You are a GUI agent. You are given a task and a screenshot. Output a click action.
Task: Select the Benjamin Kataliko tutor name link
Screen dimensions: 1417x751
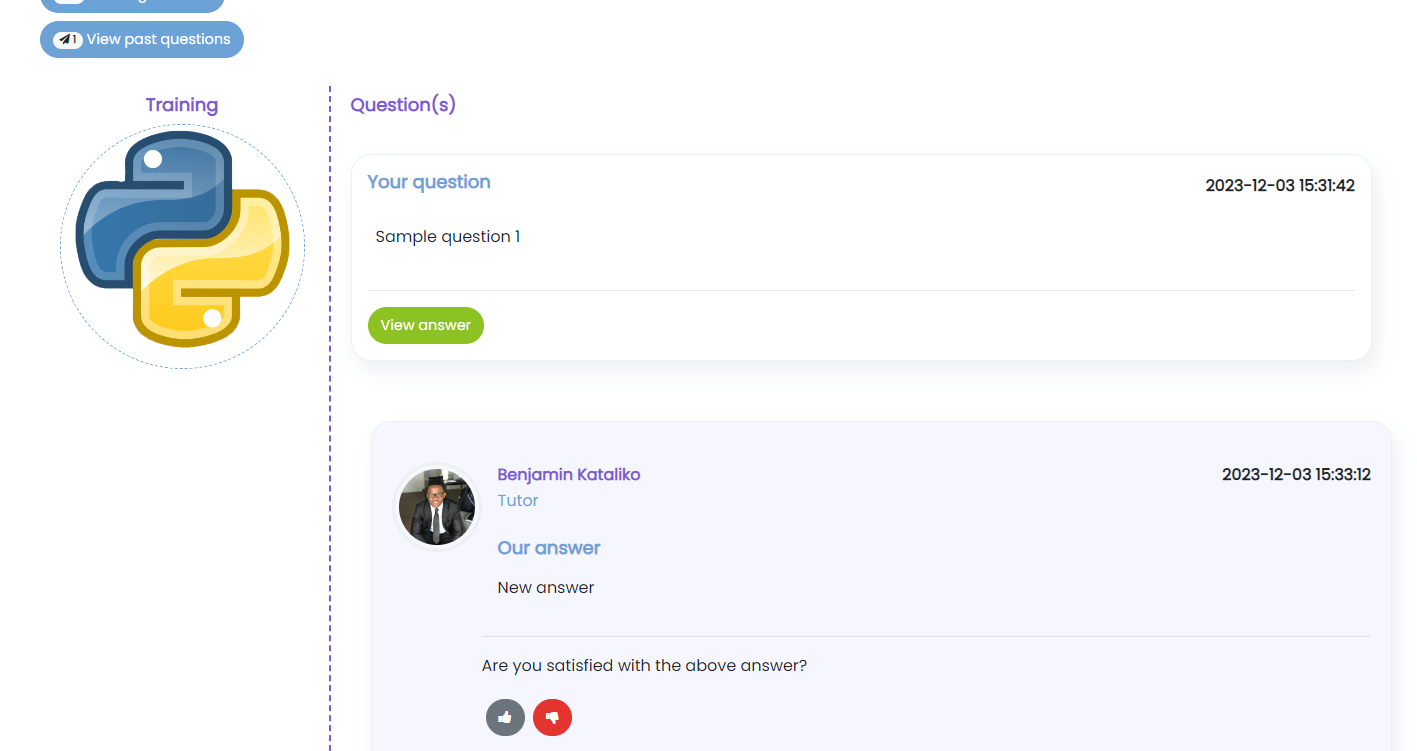click(x=568, y=474)
